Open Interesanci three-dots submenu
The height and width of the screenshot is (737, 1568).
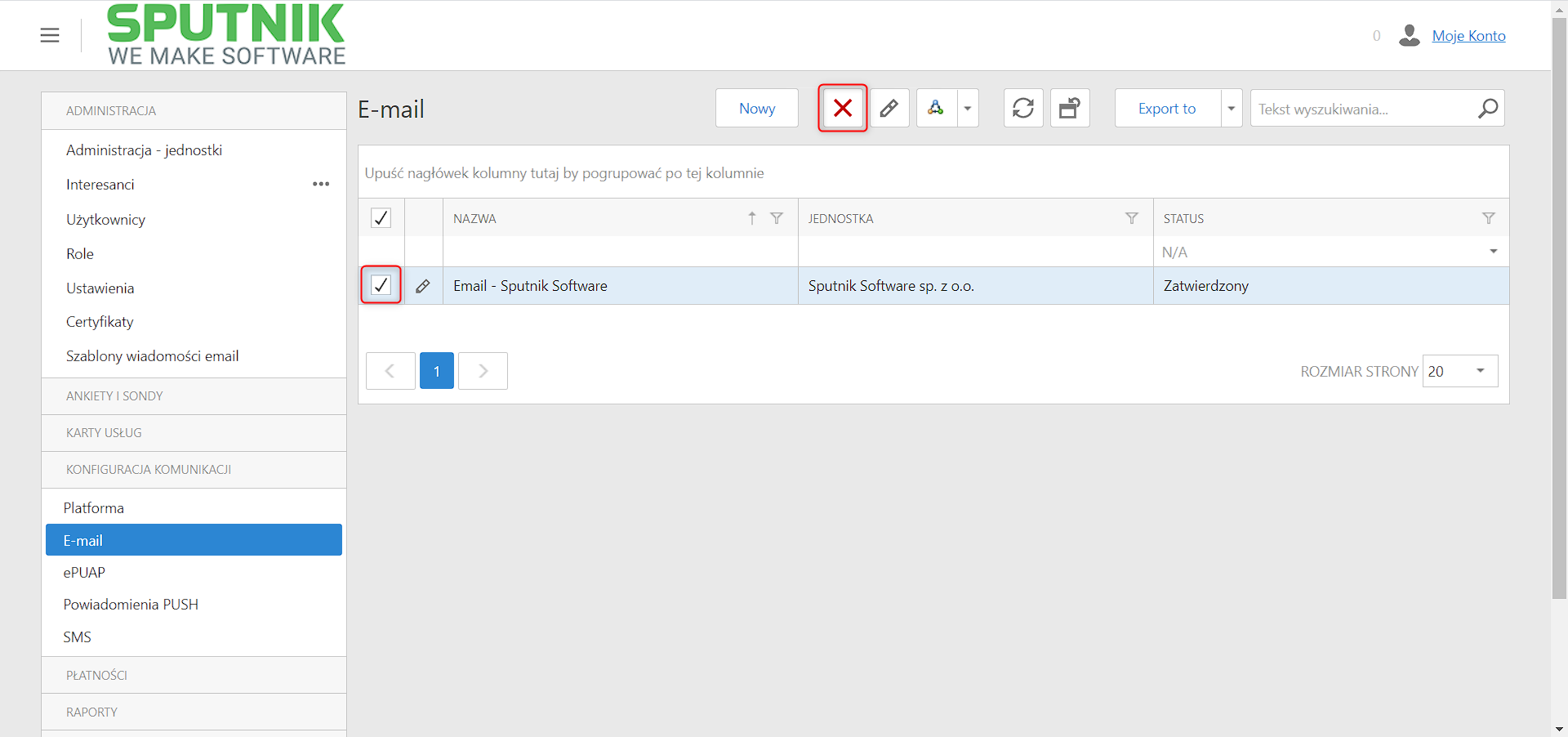coord(321,184)
